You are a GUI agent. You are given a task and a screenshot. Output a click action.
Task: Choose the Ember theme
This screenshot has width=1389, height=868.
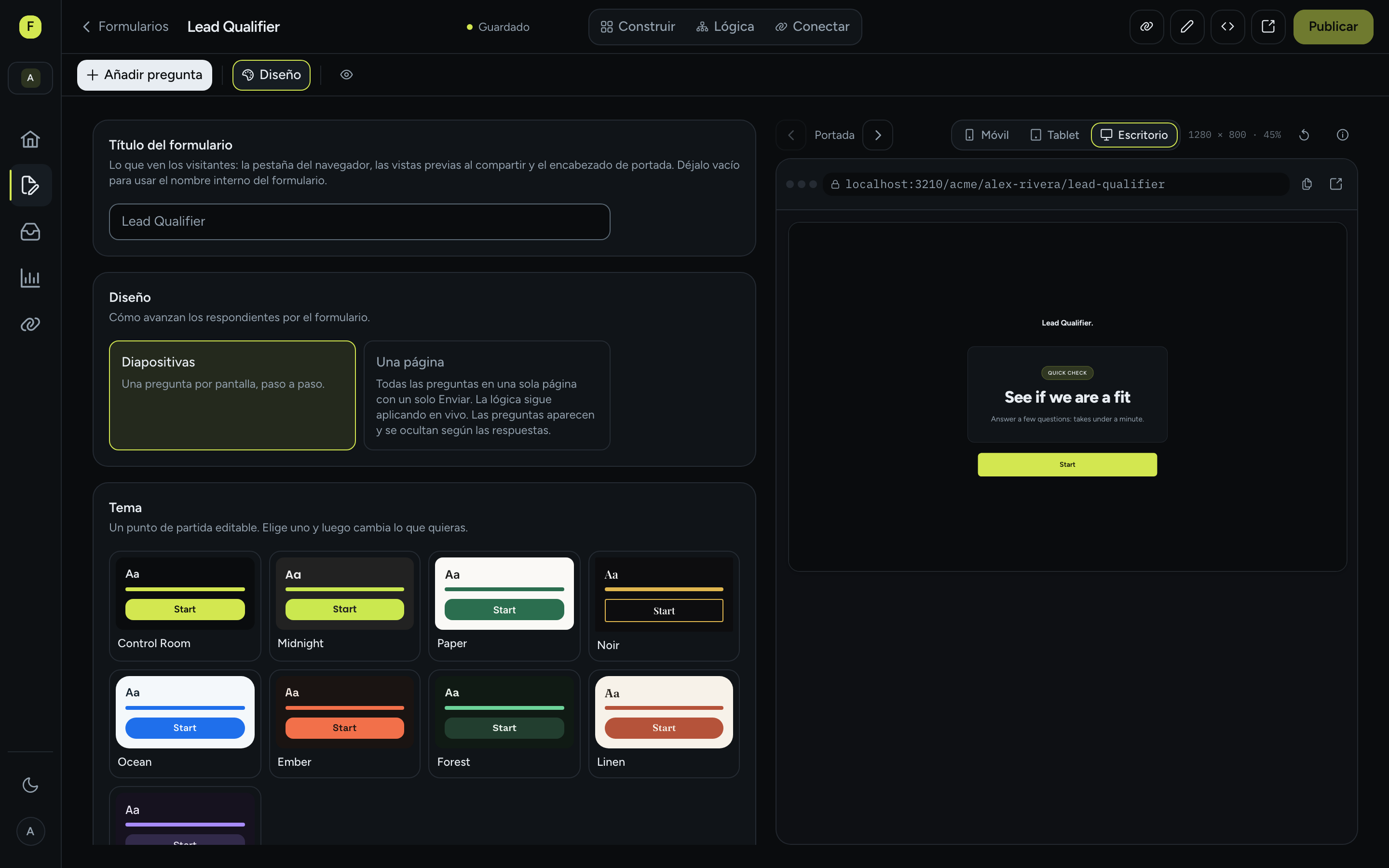pyautogui.click(x=344, y=723)
